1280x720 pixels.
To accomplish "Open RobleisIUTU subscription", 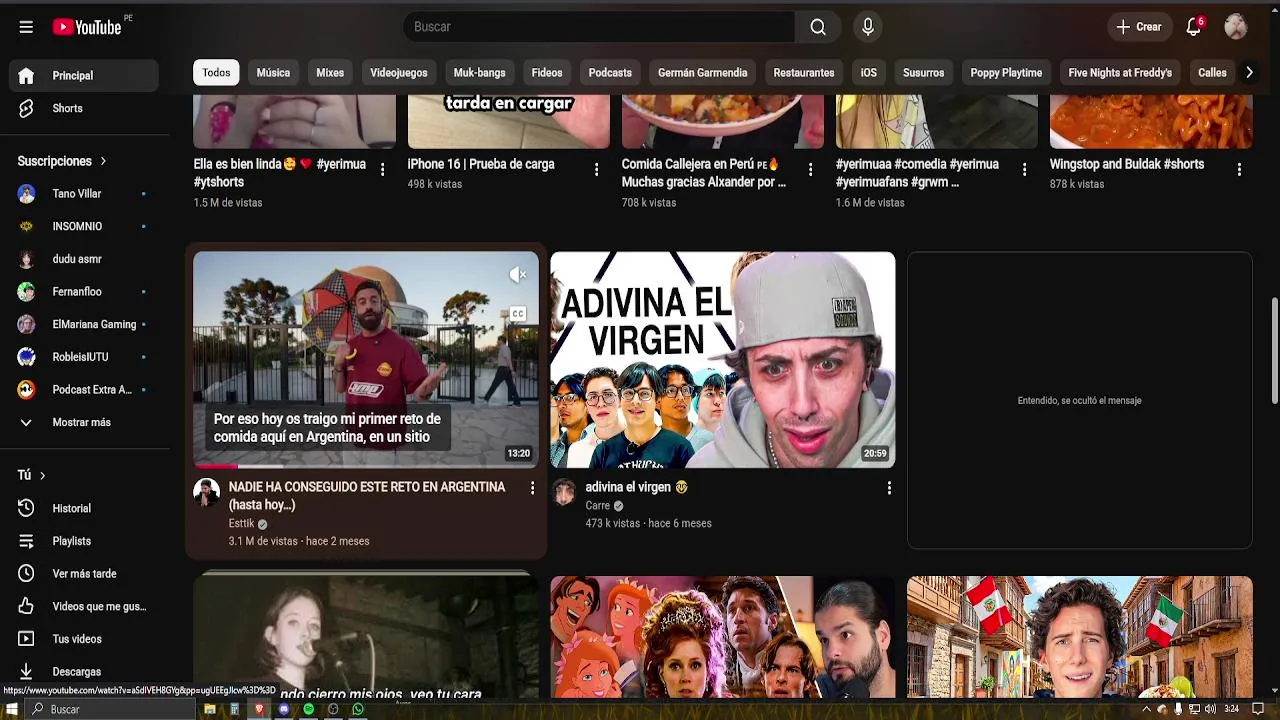I will point(84,357).
